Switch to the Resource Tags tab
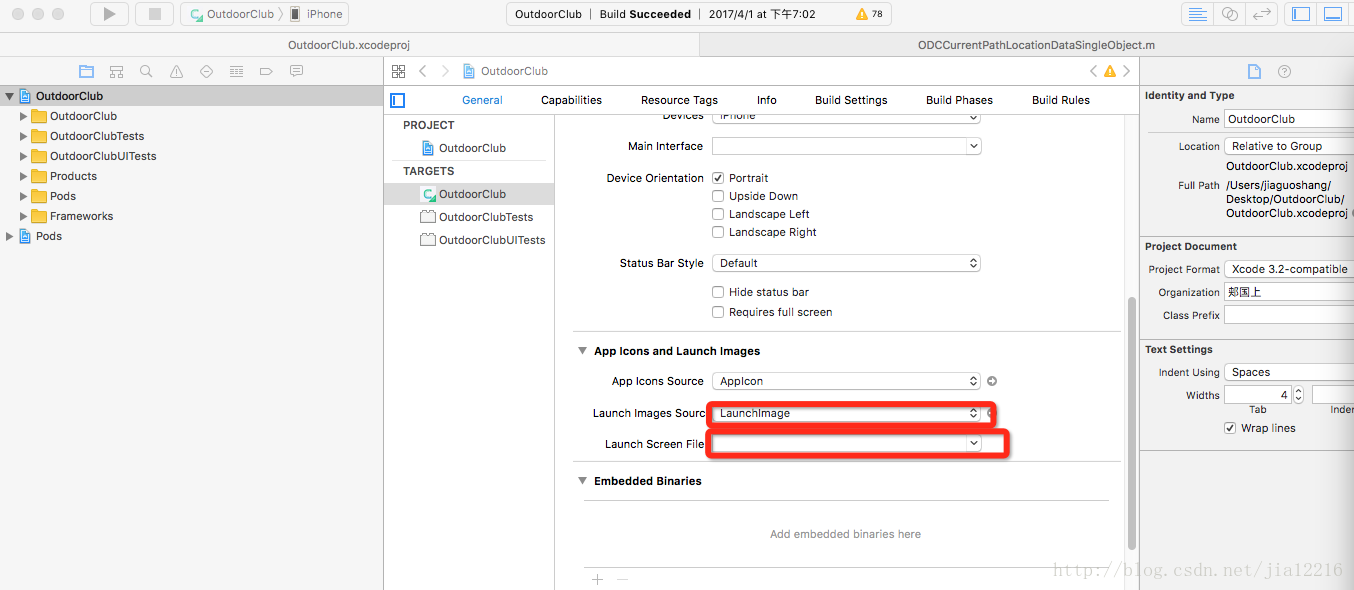 [x=679, y=100]
